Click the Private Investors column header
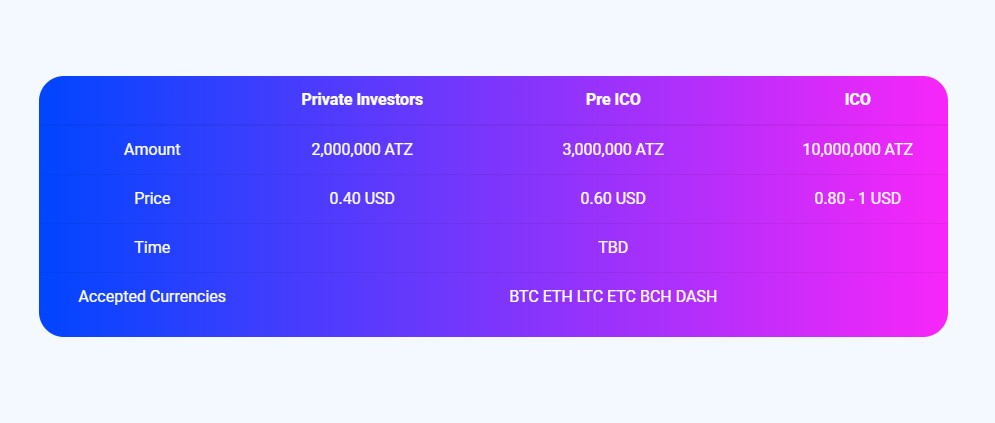Screen dimensions: 995x423 click(x=362, y=100)
